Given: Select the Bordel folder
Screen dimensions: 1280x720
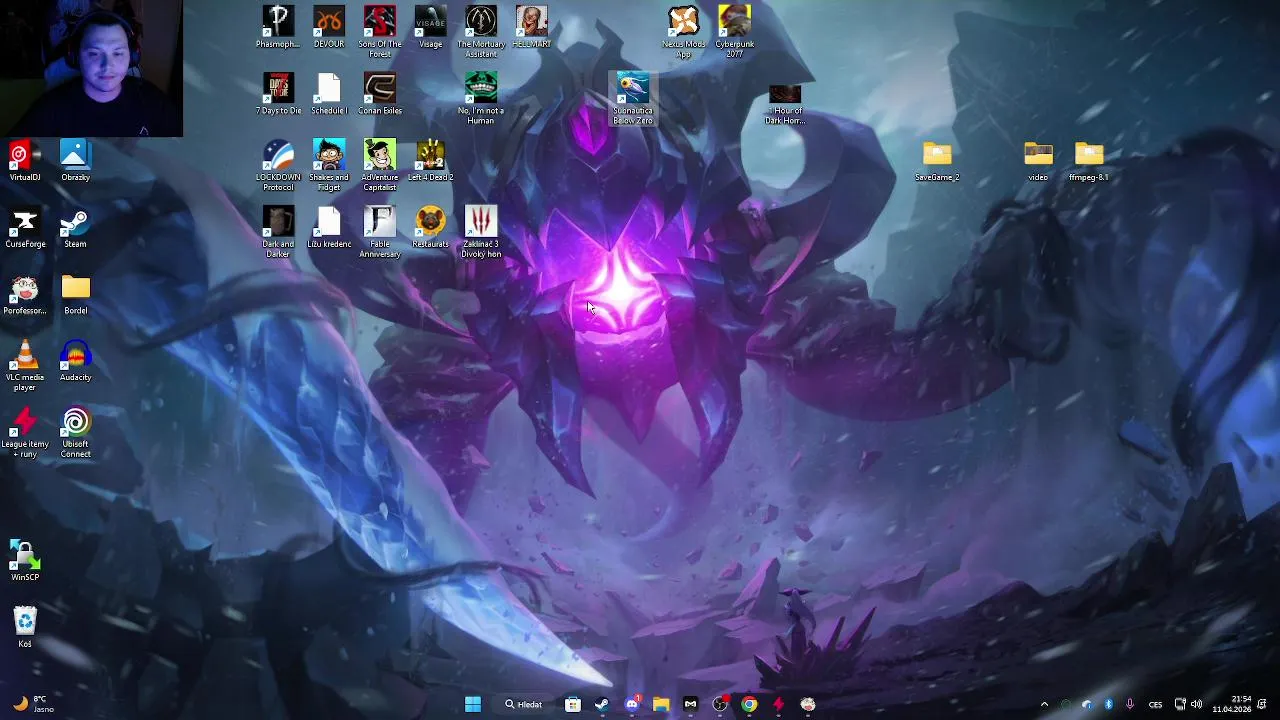Looking at the screenshot, I should 75,294.
